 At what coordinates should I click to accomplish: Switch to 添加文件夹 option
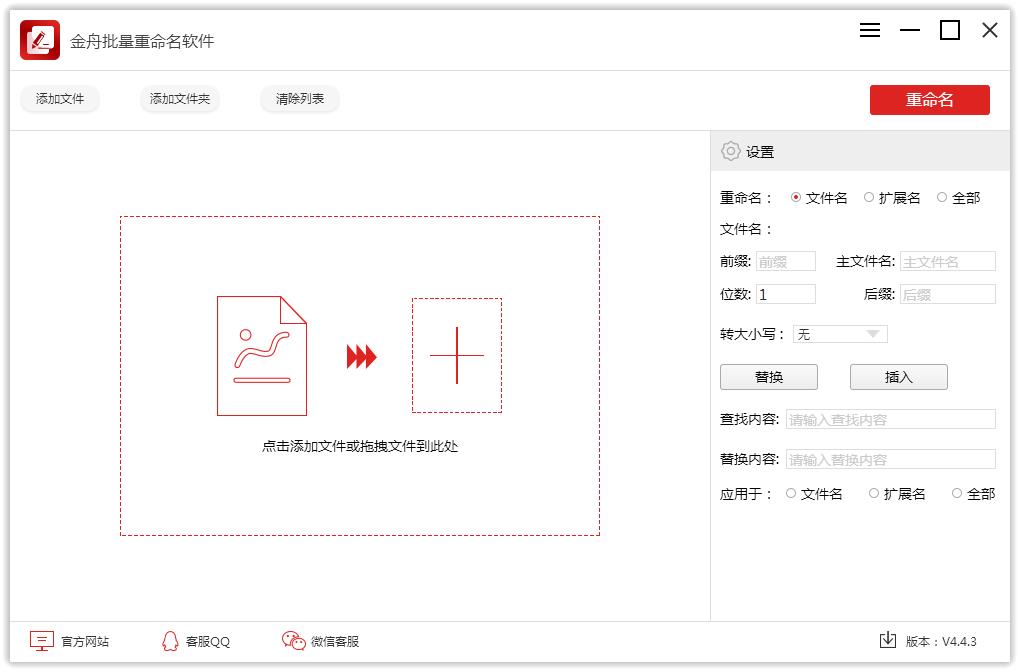click(179, 99)
